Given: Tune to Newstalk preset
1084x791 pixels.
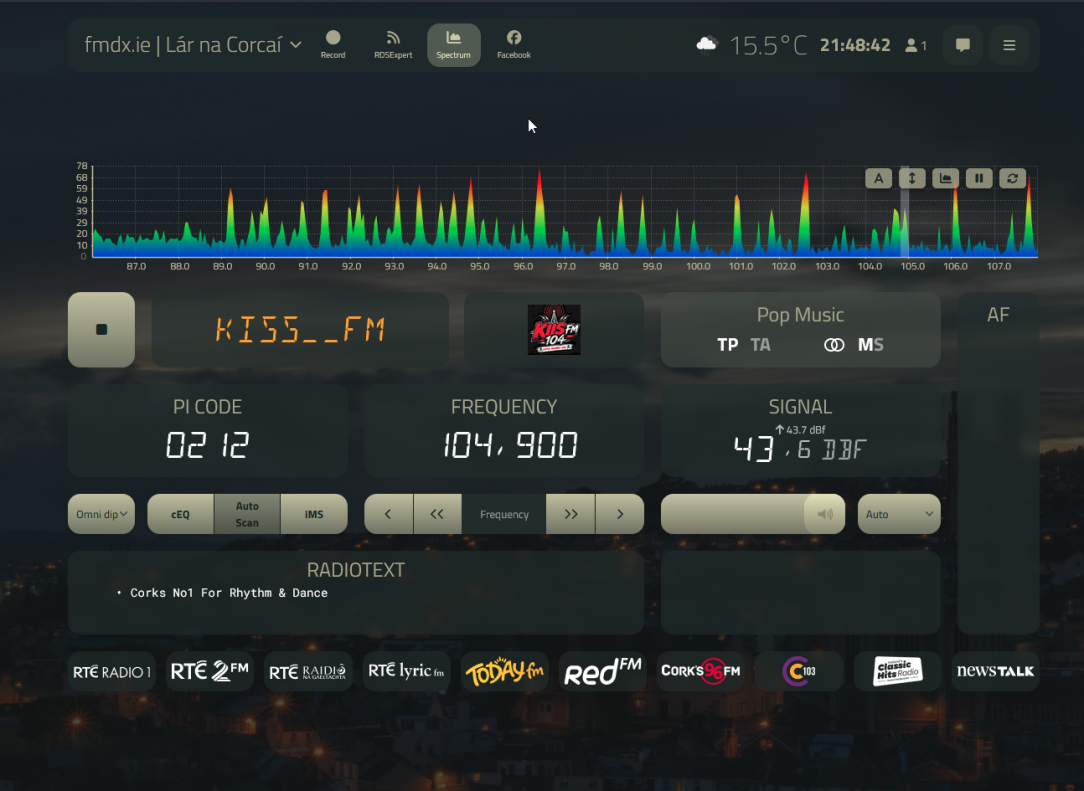Looking at the screenshot, I should (x=996, y=671).
